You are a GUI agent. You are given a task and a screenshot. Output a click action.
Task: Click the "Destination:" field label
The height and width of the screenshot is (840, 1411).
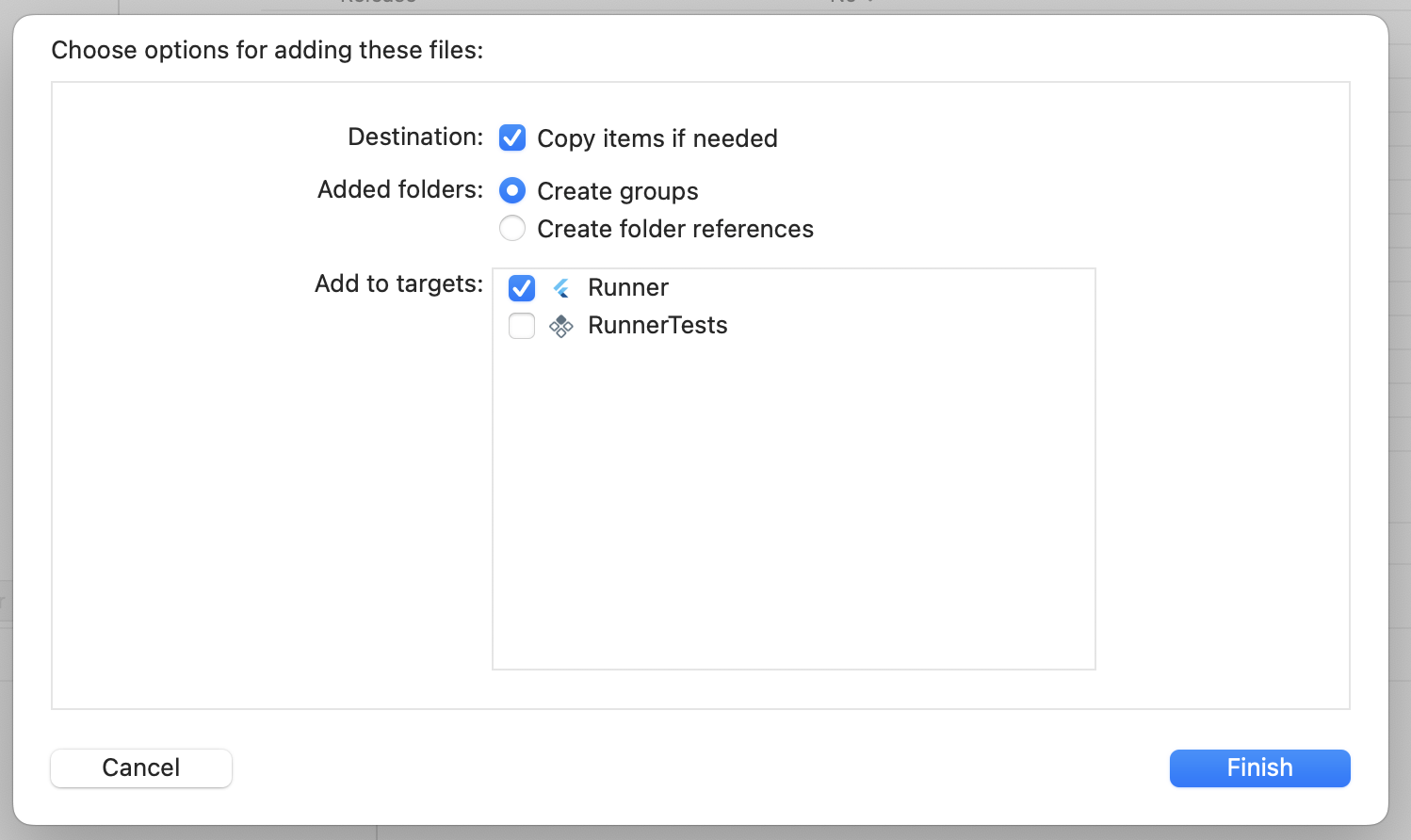(415, 137)
